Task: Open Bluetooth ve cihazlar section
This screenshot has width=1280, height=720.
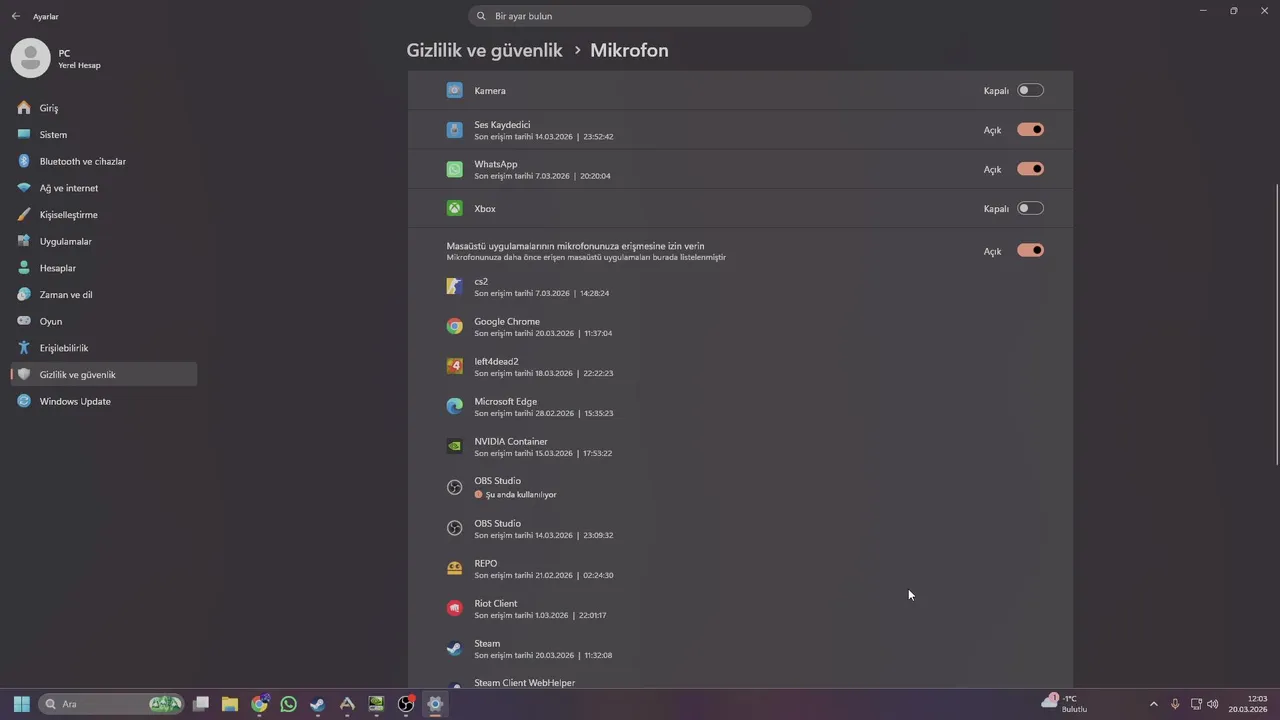Action: 104,161
